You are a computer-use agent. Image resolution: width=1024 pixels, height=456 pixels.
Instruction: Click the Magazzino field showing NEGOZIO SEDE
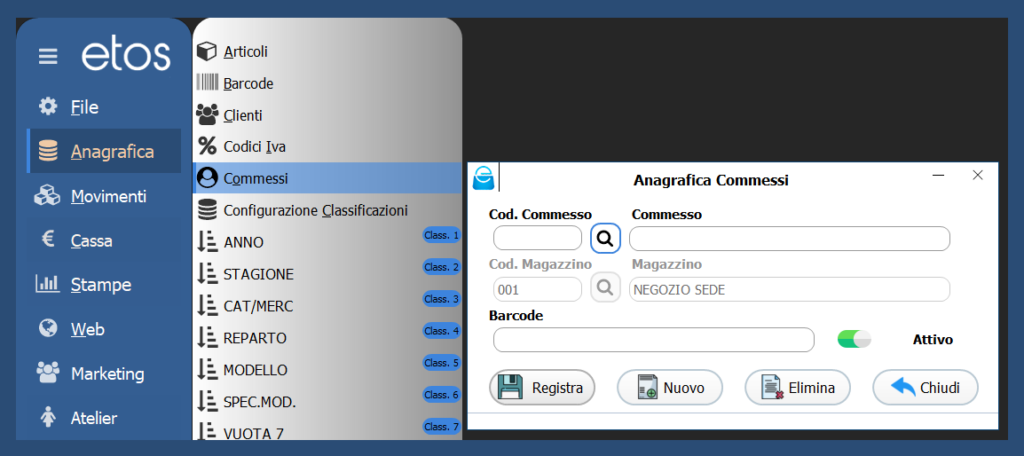pyautogui.click(x=790, y=289)
